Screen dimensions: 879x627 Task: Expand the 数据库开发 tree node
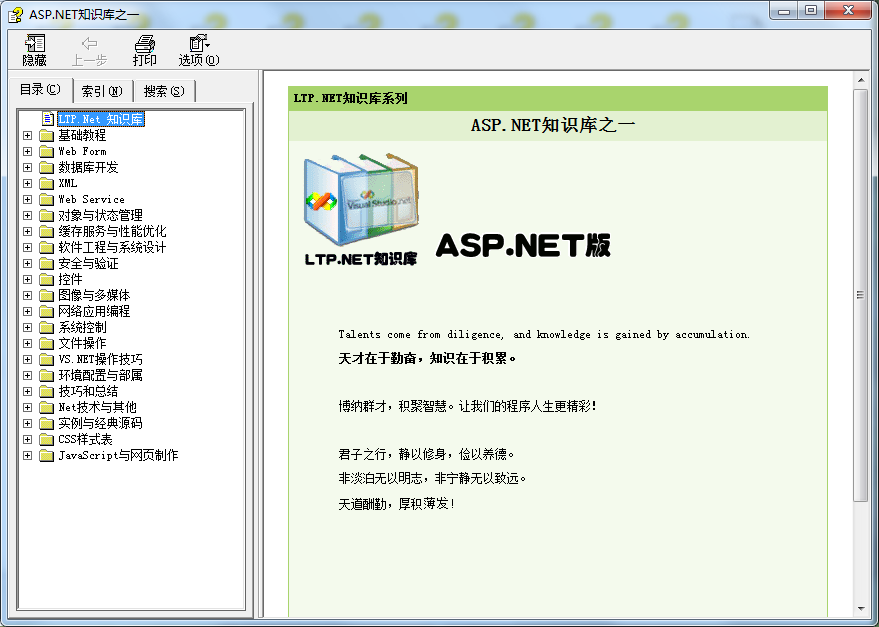(28, 167)
